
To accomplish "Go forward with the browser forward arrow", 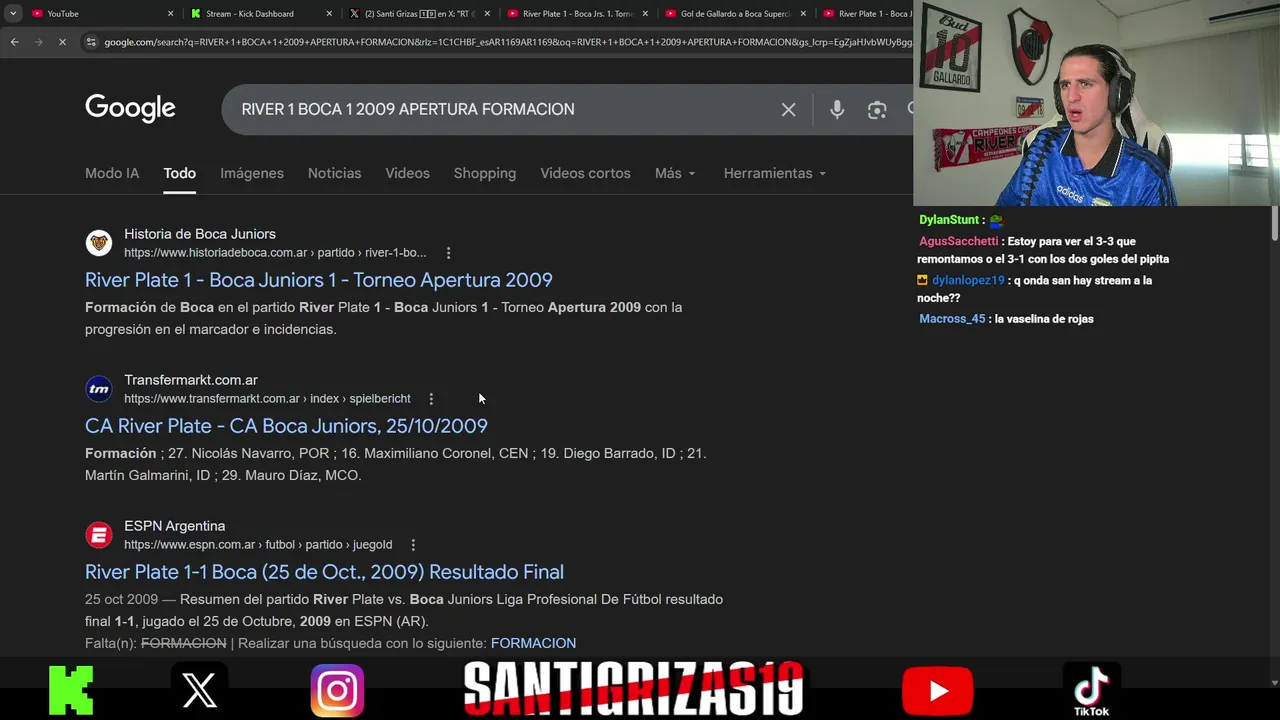I will 38,42.
